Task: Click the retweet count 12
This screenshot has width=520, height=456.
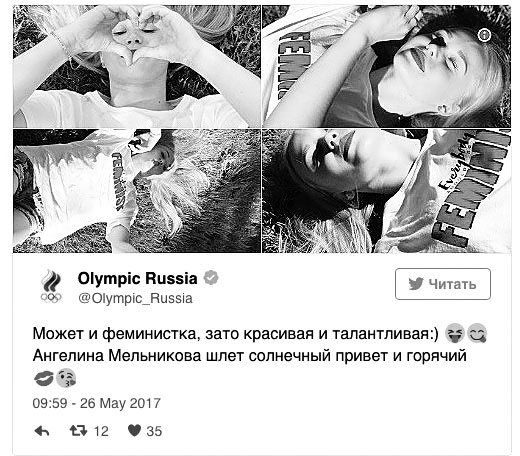Action: click(101, 431)
